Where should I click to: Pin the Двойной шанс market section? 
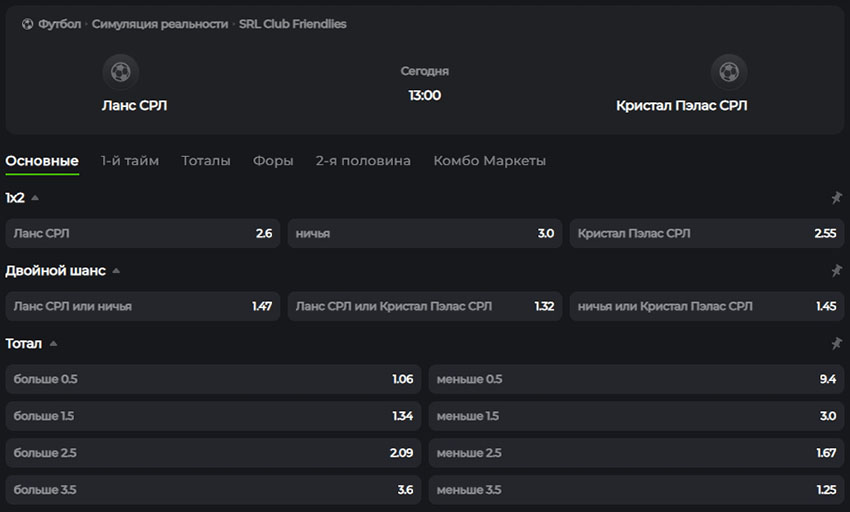836,271
